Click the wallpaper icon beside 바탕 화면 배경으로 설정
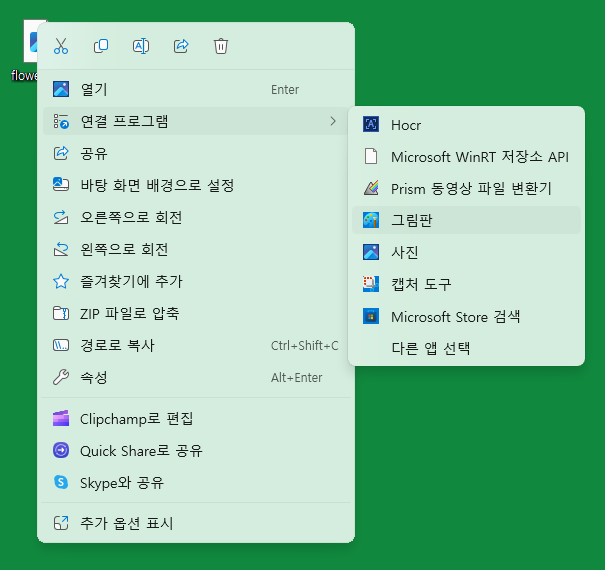 [61, 185]
